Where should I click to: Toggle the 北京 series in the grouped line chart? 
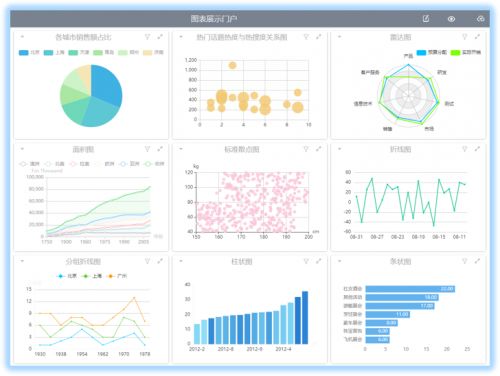[67, 276]
